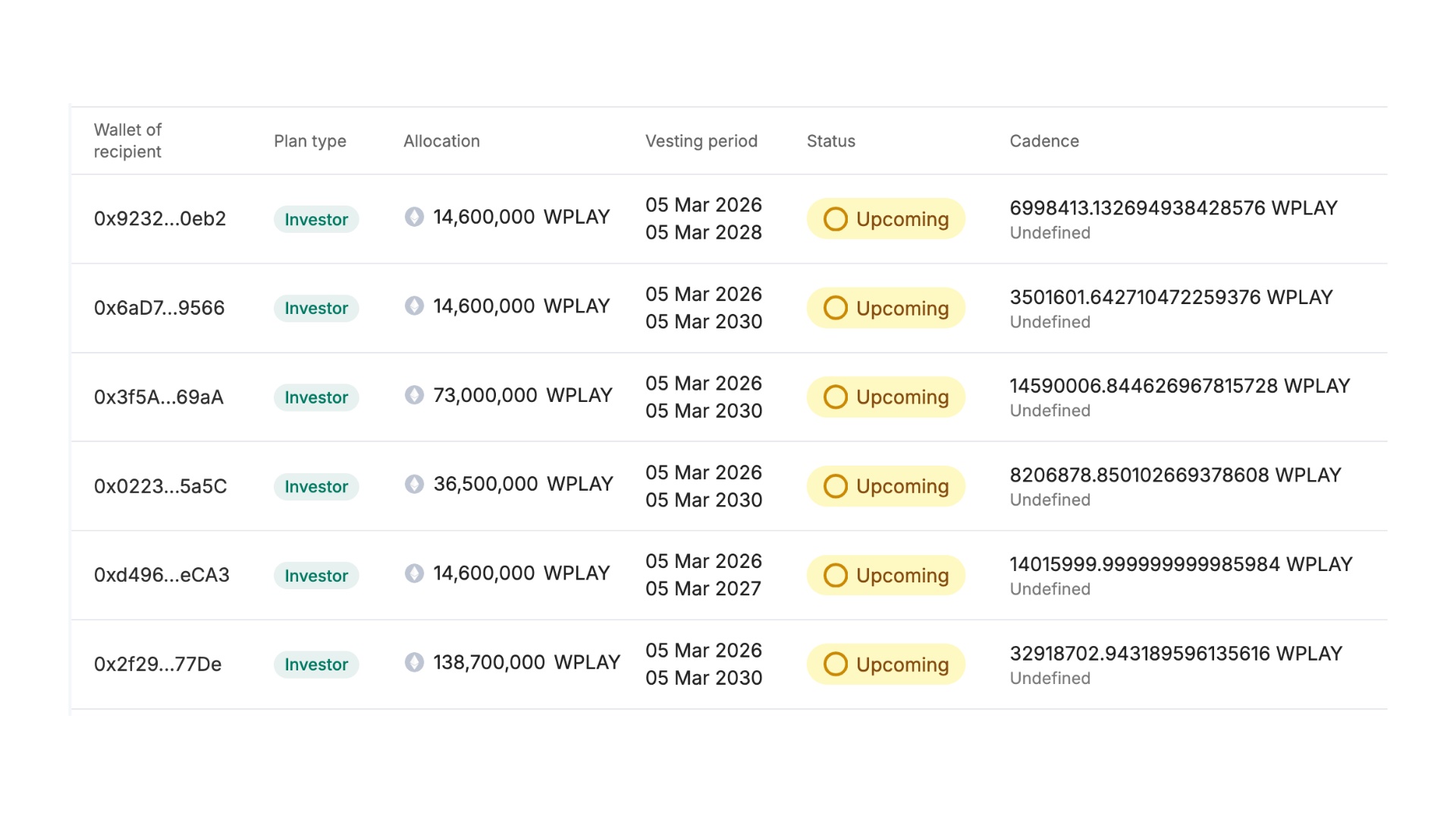Click cadence value 8206878.850102669378608 WPLAY
Viewport: 1456px width, 819px height.
point(1175,475)
